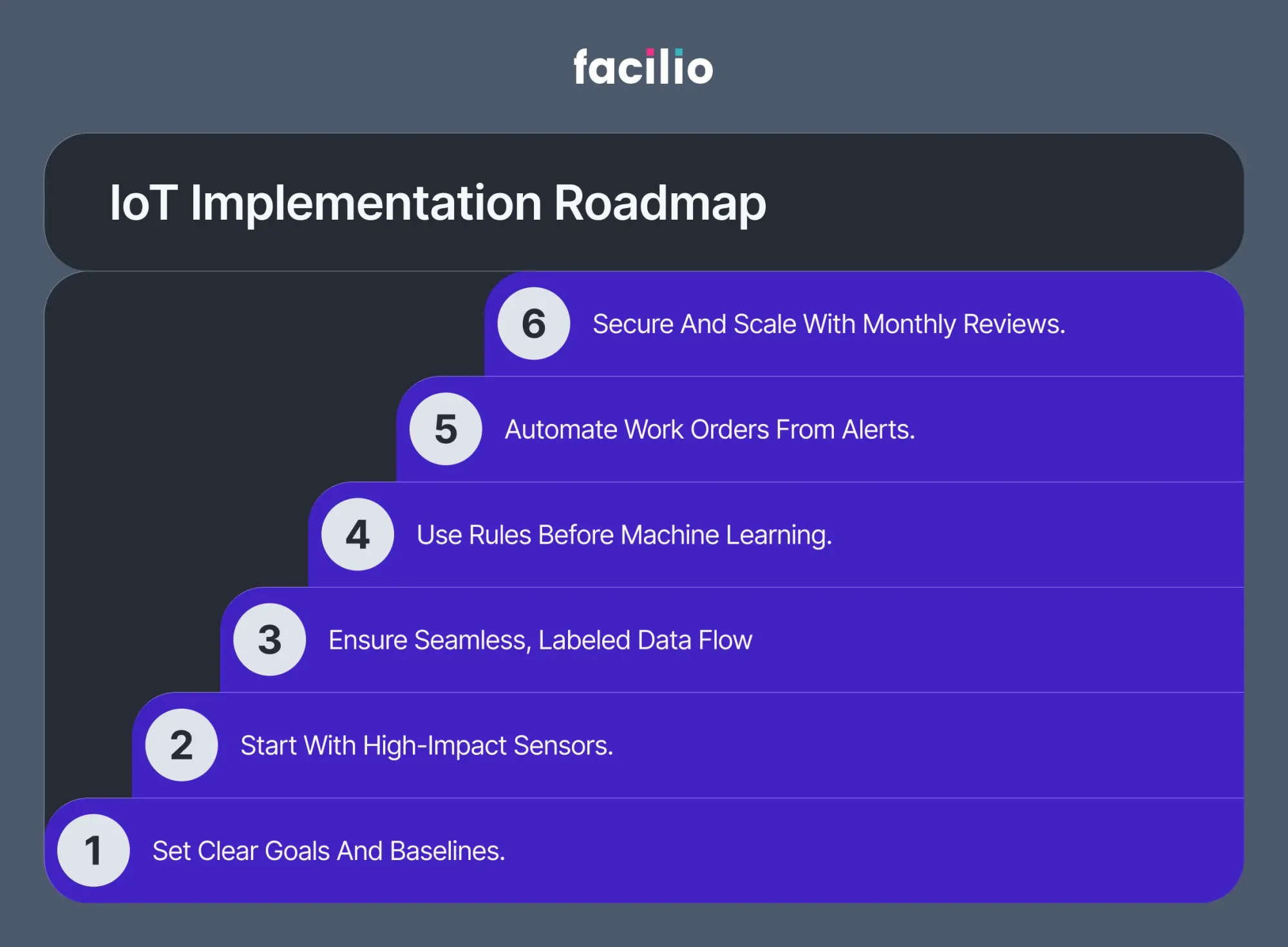Tap the number 5 circle badge
The image size is (1288, 947).
coord(446,429)
